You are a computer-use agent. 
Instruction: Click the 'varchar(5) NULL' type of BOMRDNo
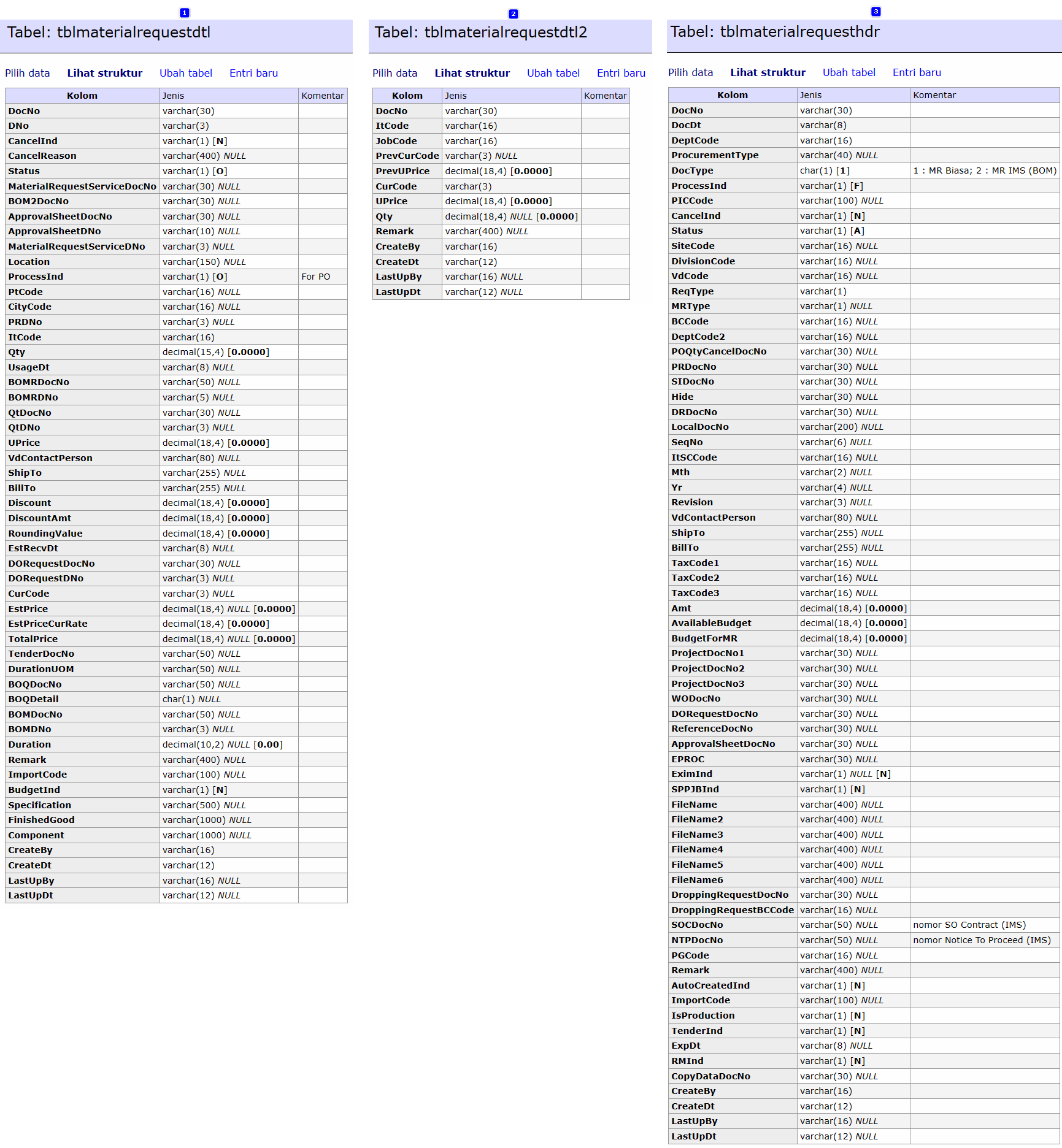[x=199, y=397]
